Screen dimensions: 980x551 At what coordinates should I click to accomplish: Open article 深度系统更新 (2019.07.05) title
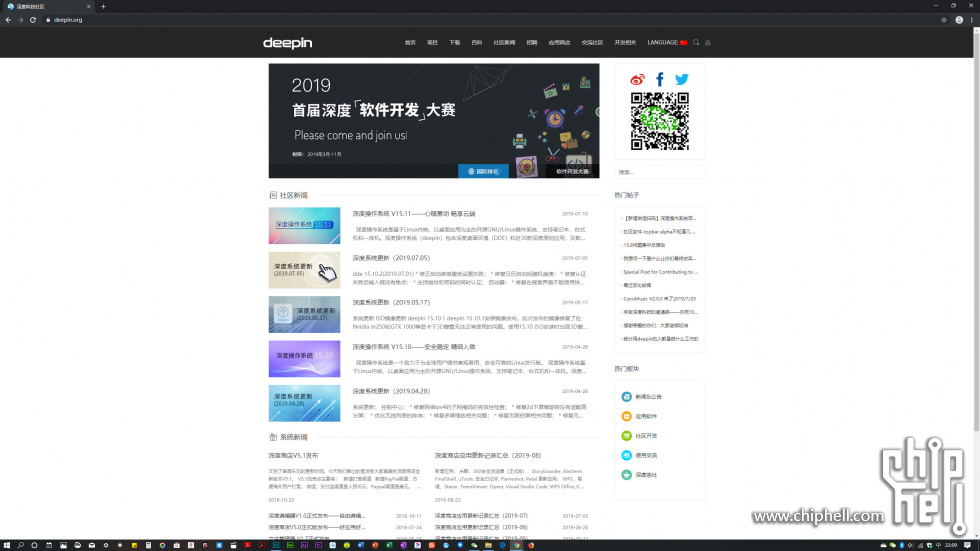click(391, 258)
